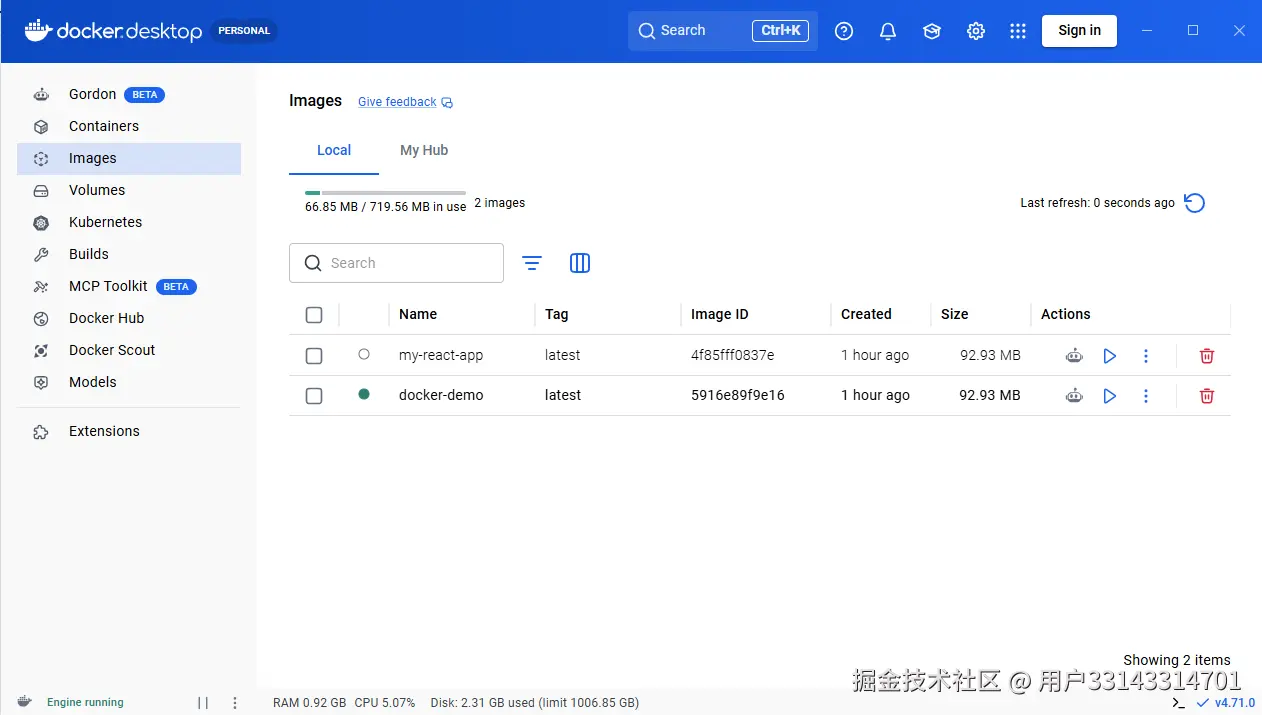The height and width of the screenshot is (715, 1262).
Task: Switch to the My Hub tab
Action: pyautogui.click(x=424, y=150)
